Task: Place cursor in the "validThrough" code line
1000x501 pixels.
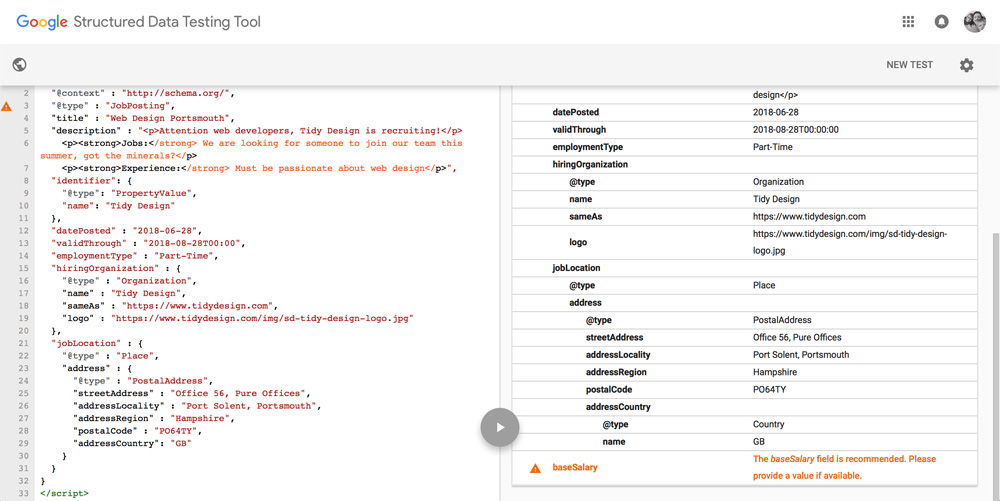Action: click(148, 243)
